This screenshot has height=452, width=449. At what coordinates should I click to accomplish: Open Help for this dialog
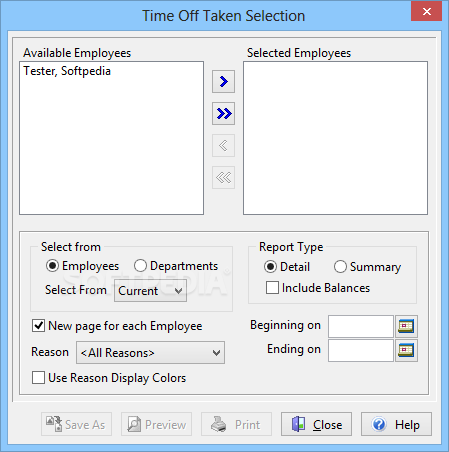pyautogui.click(x=396, y=424)
